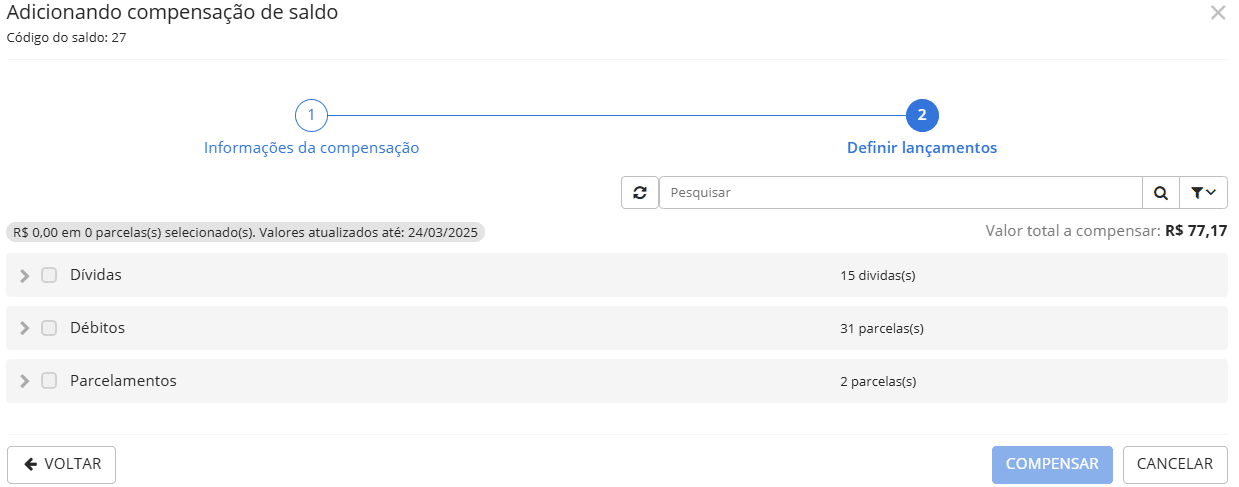
Task: Close the dialog with the X icon
Action: 1217,13
